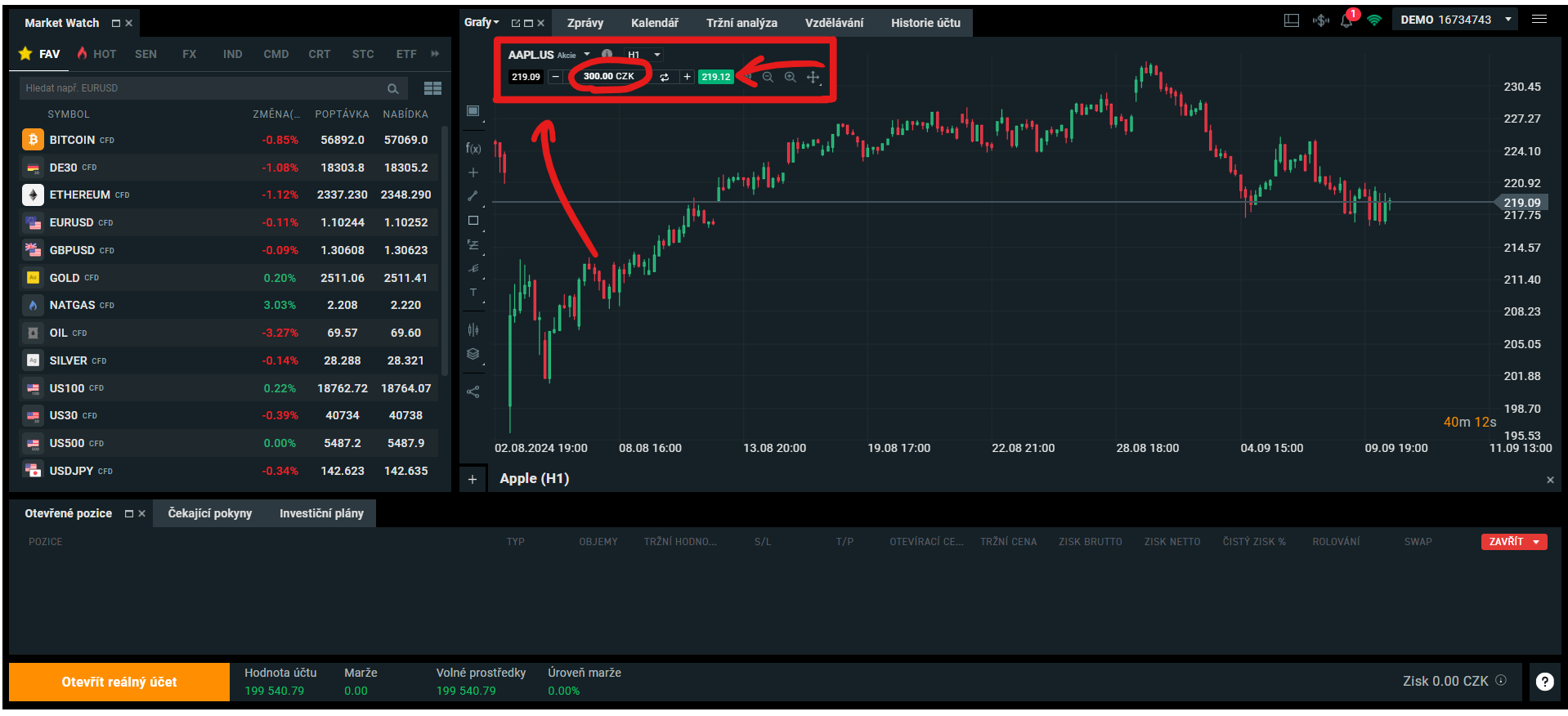Open the DEMO account dropdown
Screen dimensions: 1568x716
1508,20
